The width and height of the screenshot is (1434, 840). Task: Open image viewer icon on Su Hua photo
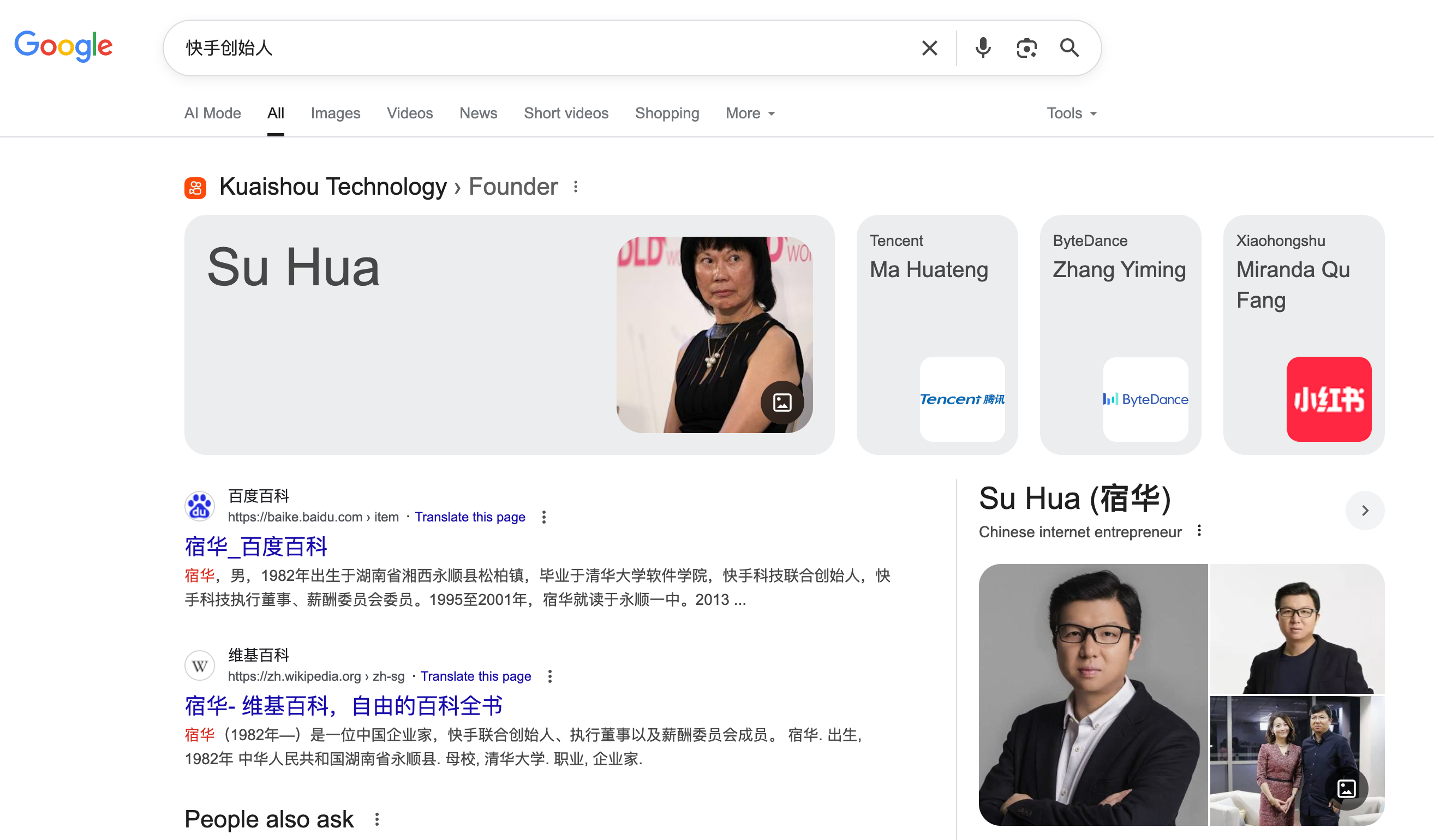782,403
